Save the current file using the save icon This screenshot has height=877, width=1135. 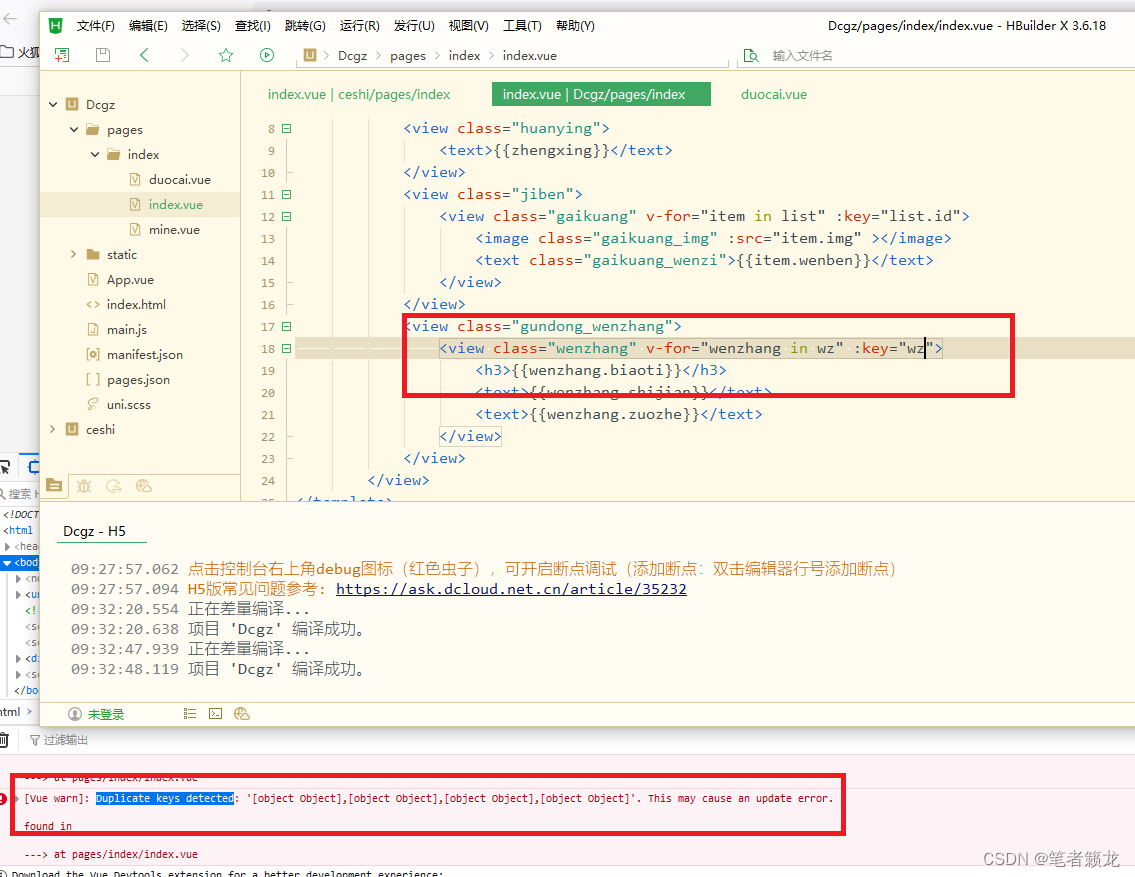click(x=103, y=55)
